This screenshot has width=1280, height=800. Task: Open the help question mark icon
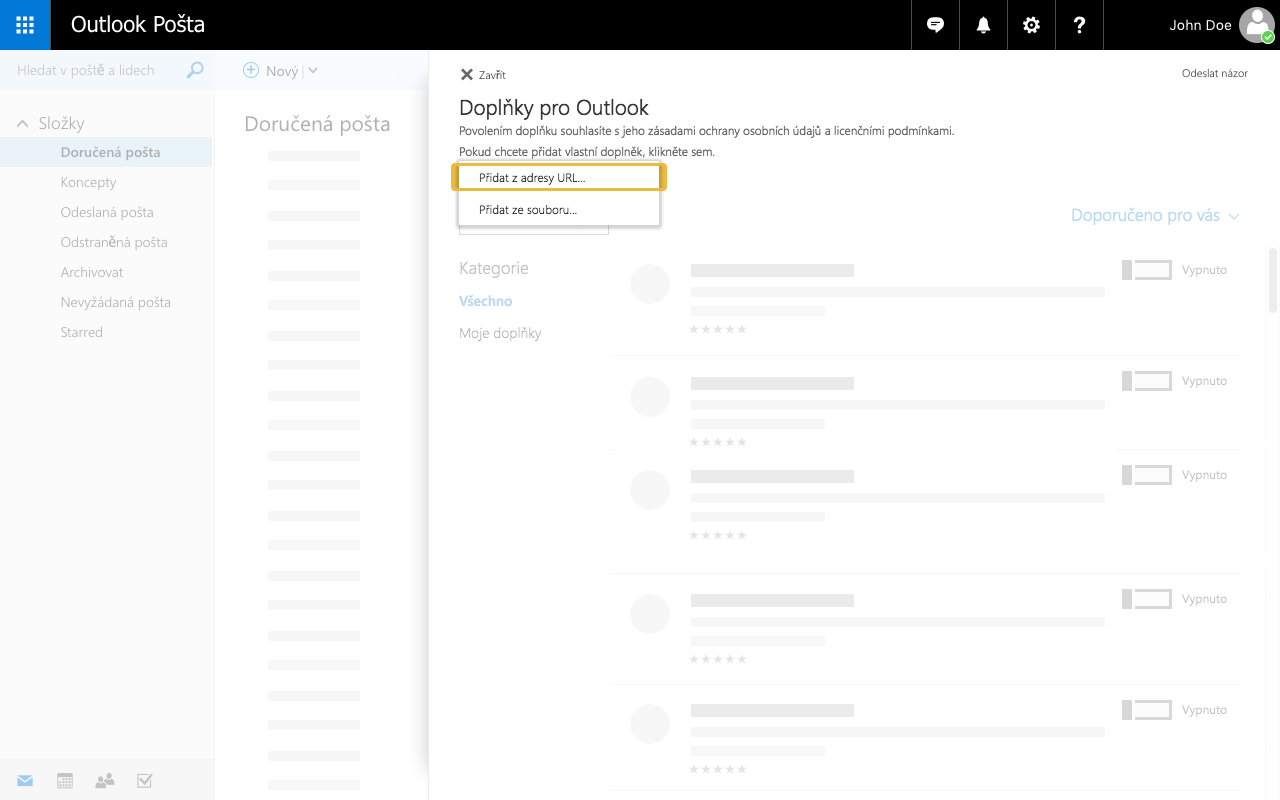(x=1079, y=25)
